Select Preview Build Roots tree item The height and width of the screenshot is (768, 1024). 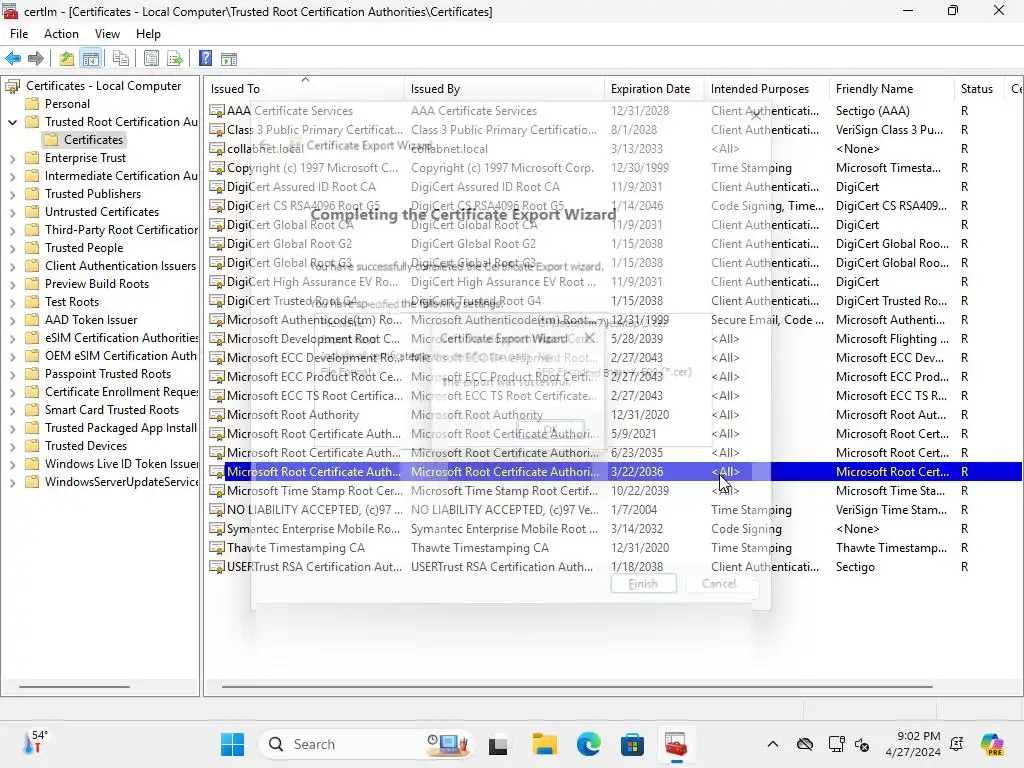97,284
